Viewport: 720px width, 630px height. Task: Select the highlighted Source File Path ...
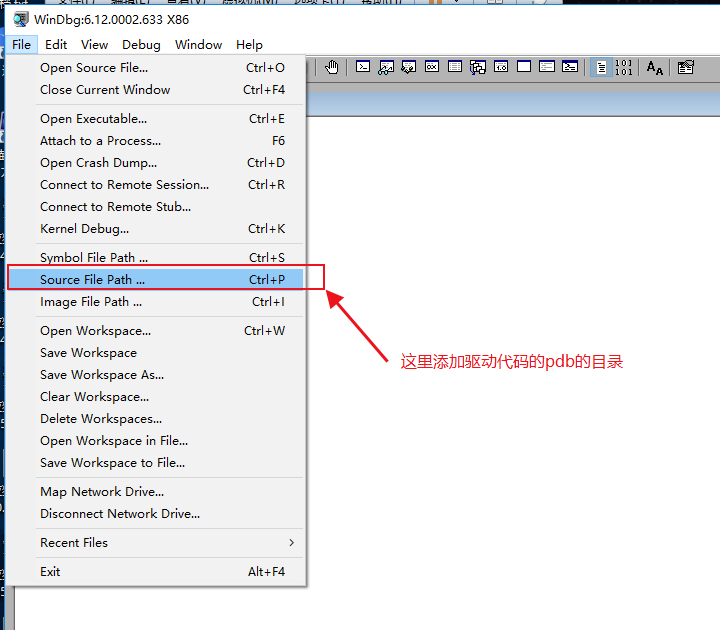(x=156, y=279)
